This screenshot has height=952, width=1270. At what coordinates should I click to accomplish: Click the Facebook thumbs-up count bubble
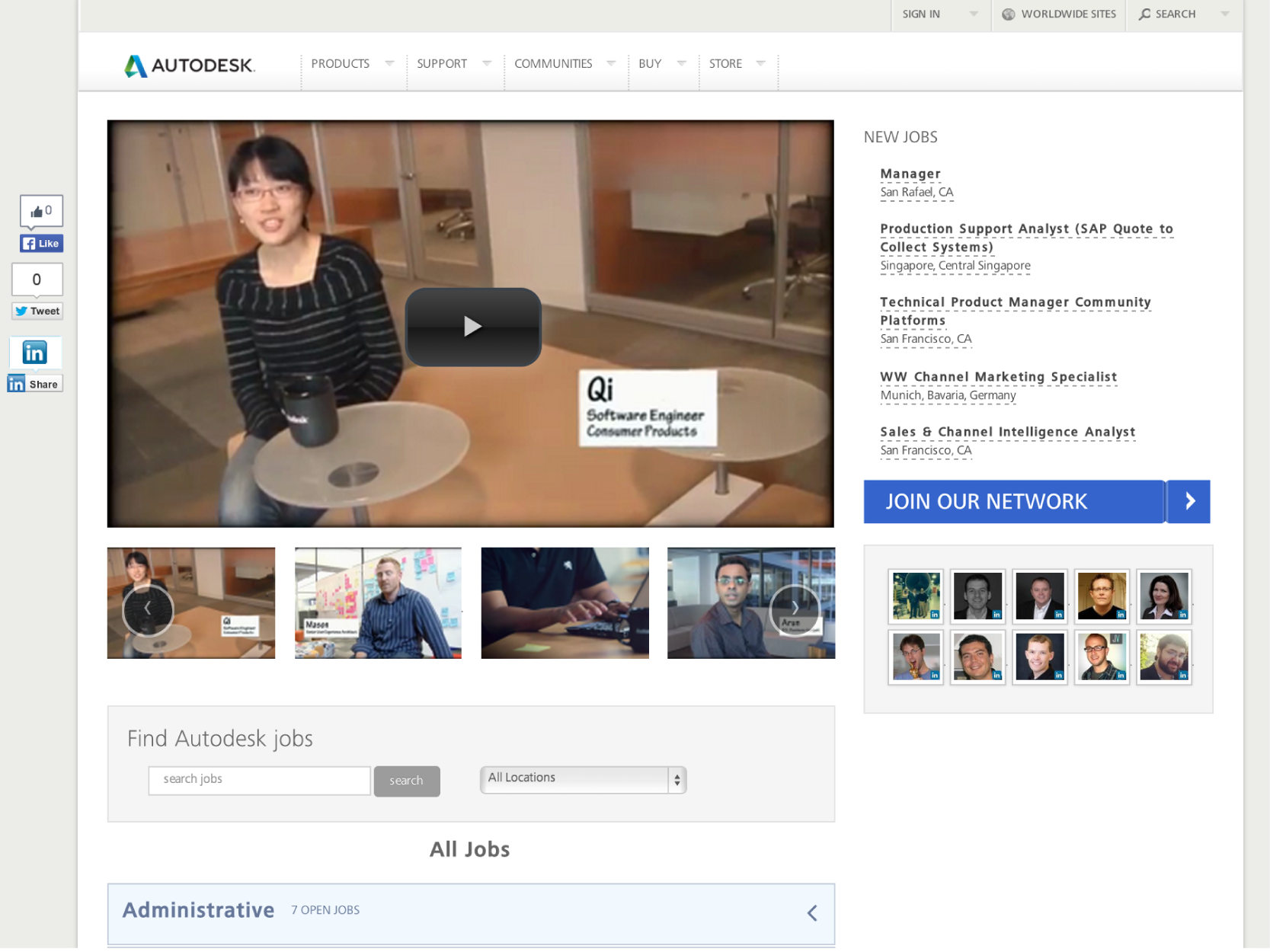point(41,211)
